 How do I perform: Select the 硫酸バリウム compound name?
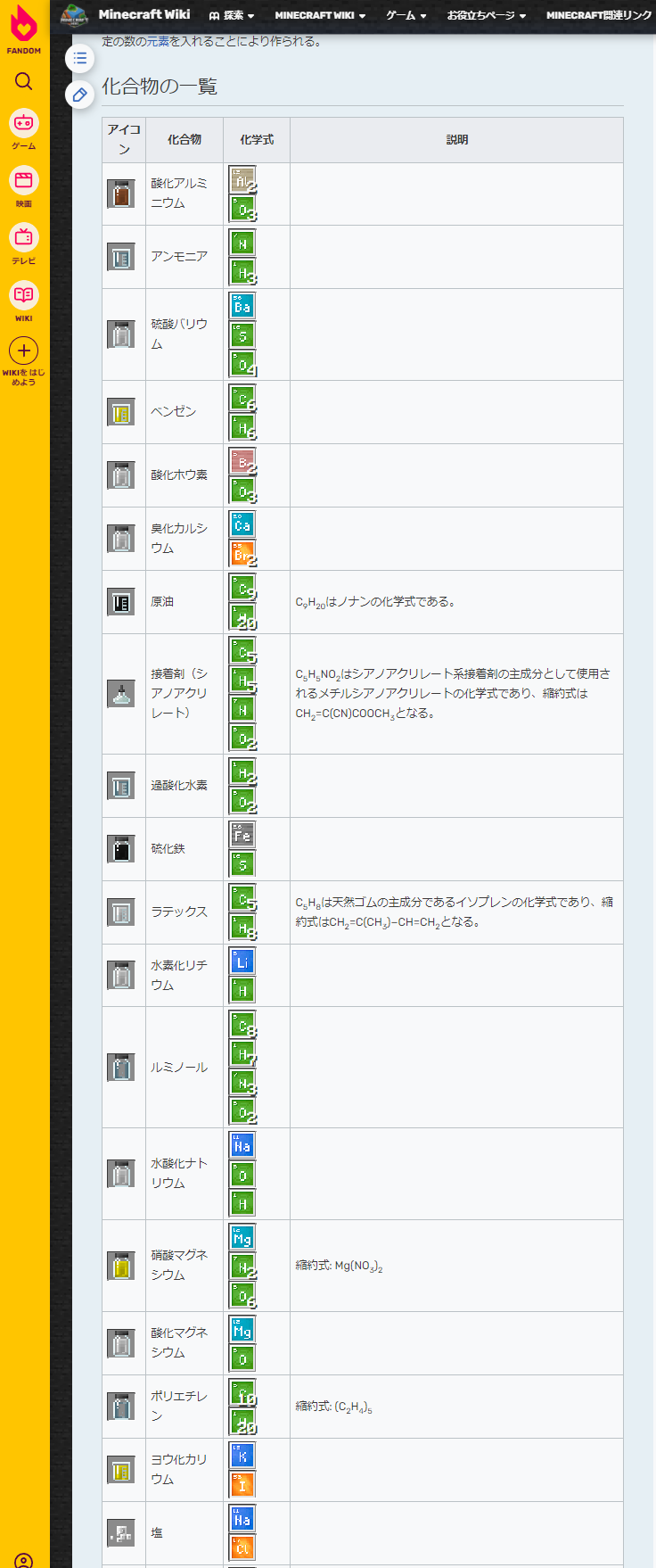click(x=179, y=334)
